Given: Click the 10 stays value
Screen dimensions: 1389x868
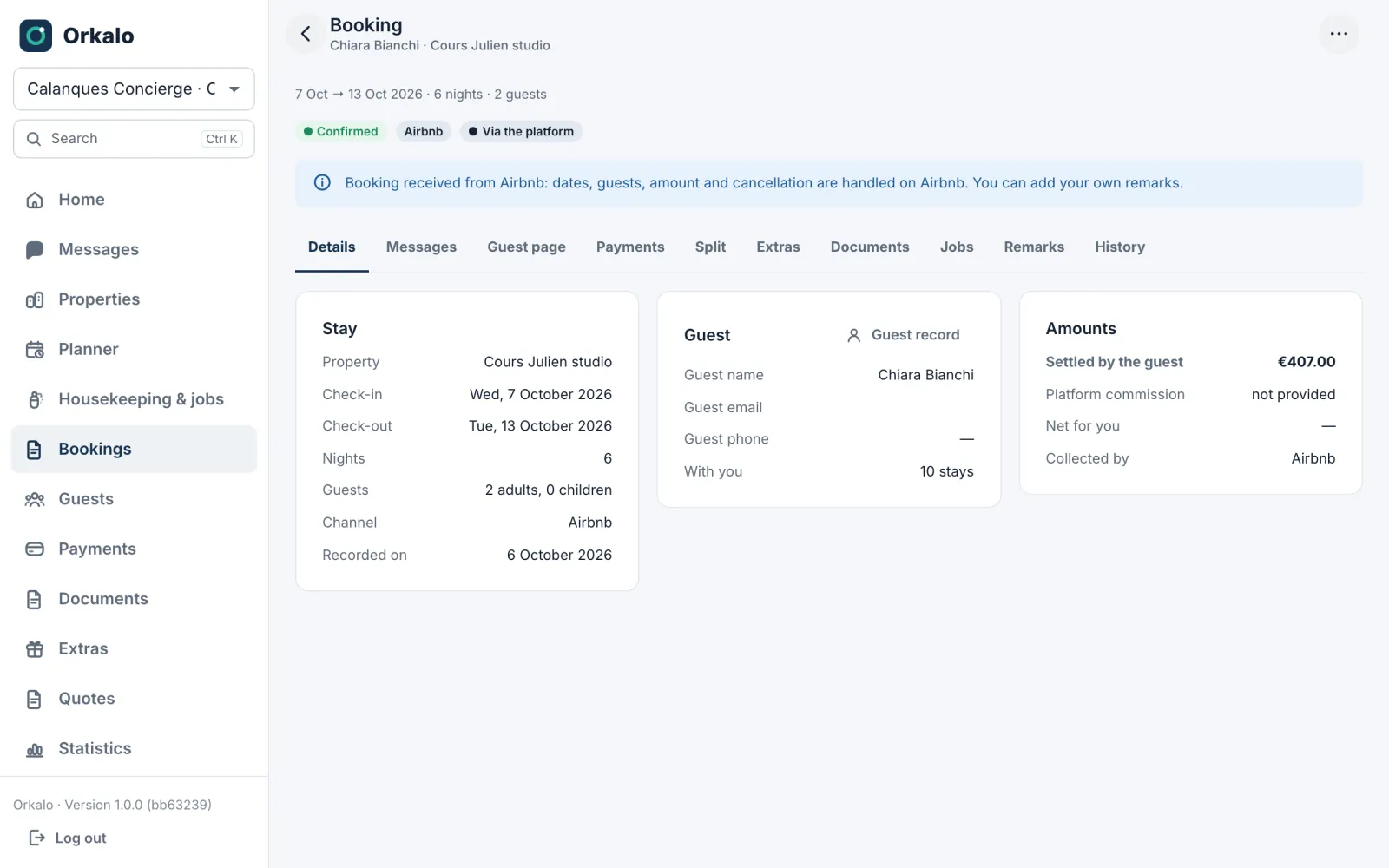Looking at the screenshot, I should click(947, 471).
